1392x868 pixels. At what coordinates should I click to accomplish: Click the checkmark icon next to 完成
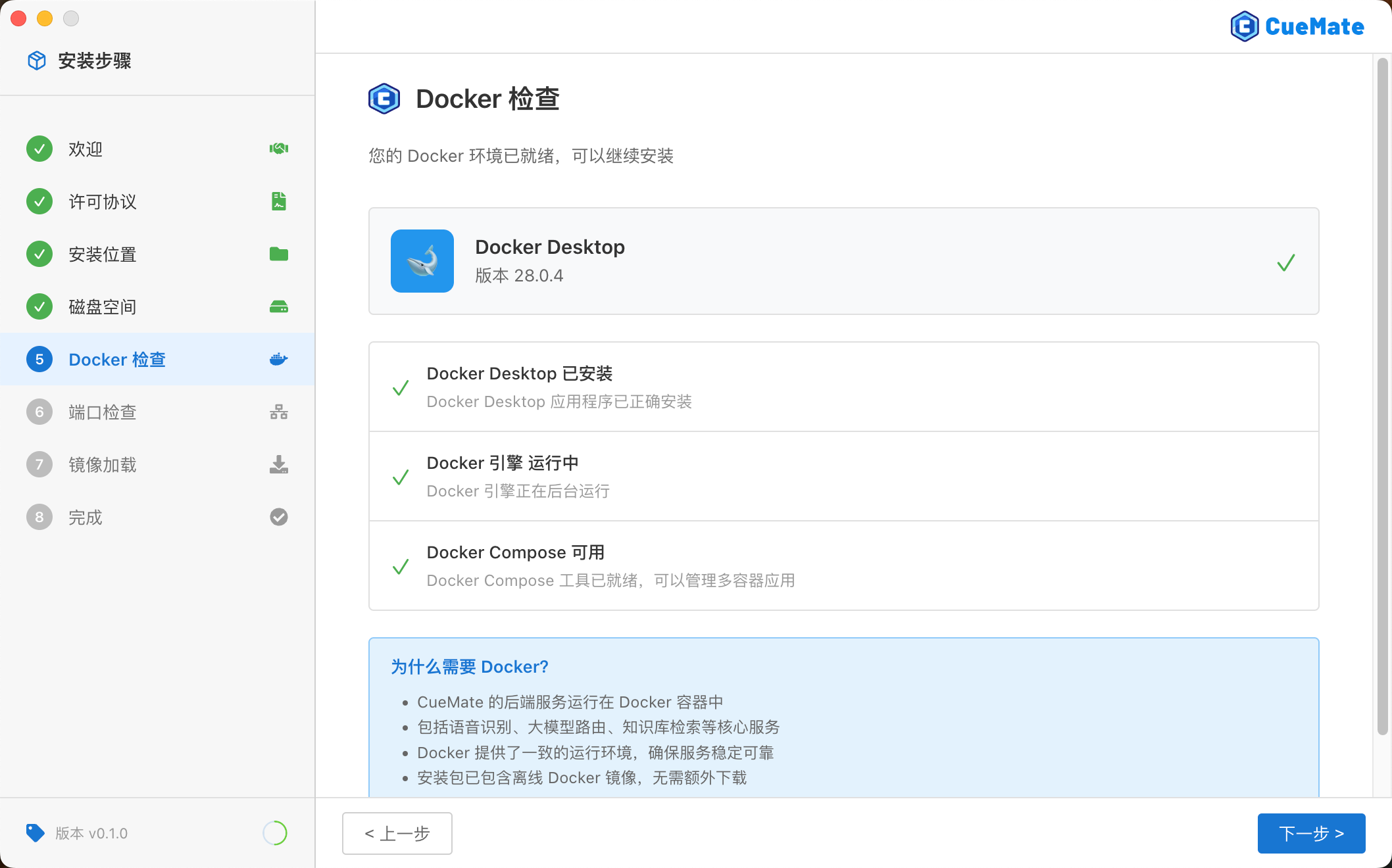pyautogui.click(x=278, y=517)
